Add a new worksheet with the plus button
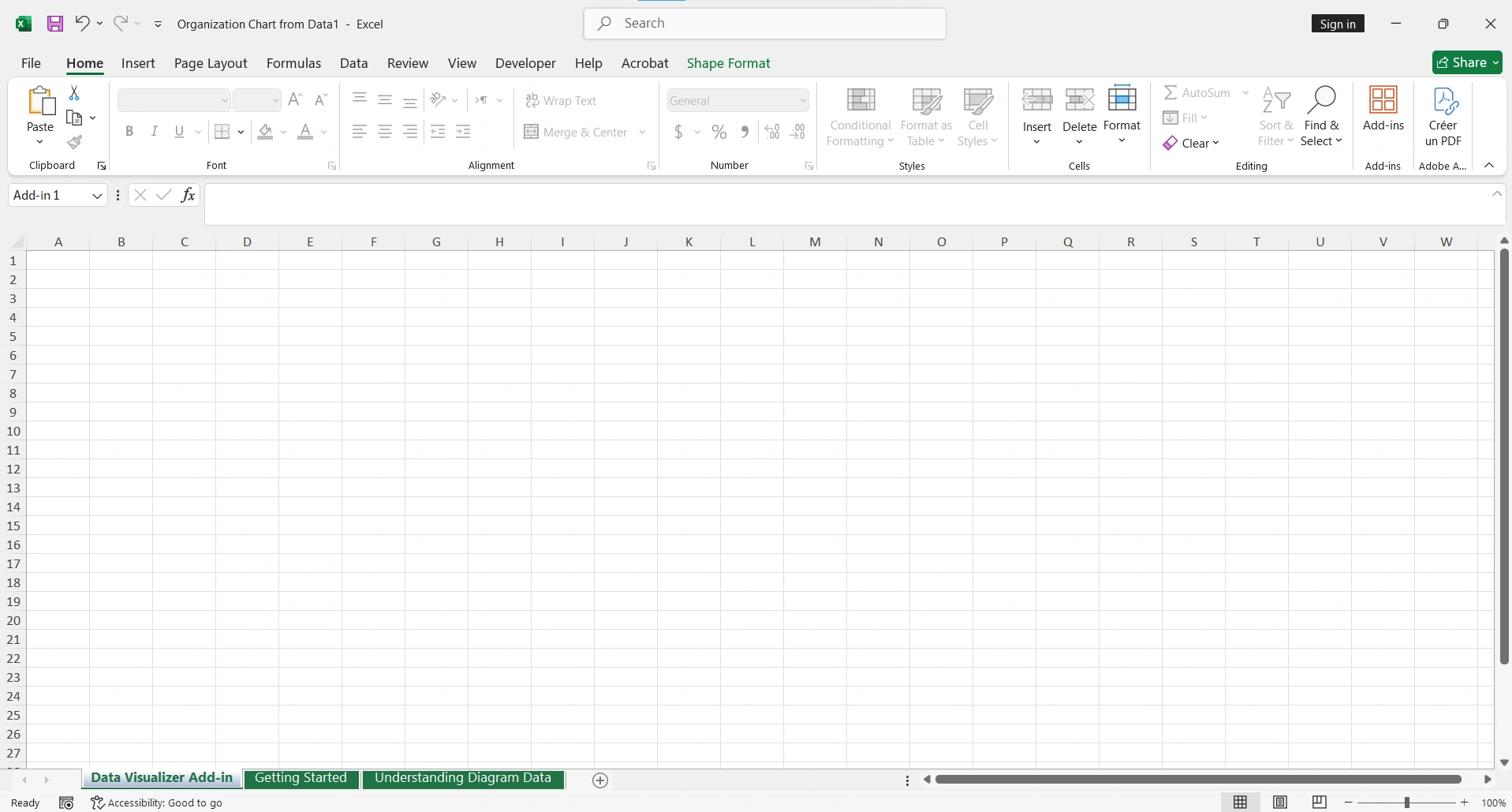Viewport: 1512px width, 812px height. coord(599,780)
